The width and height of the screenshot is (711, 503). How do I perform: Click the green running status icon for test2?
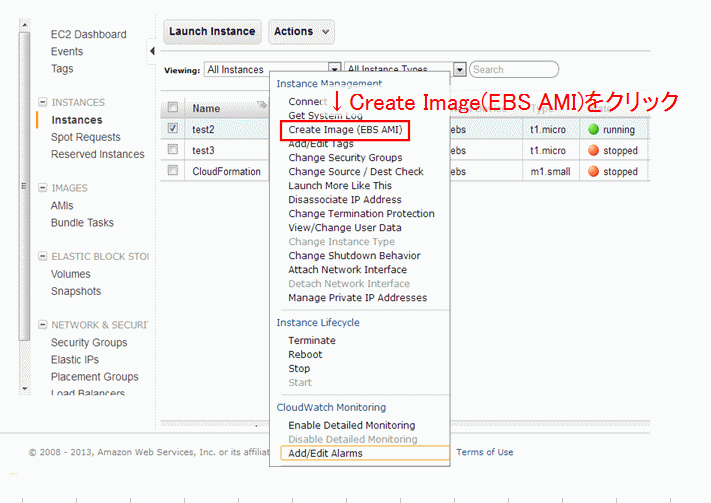[594, 129]
